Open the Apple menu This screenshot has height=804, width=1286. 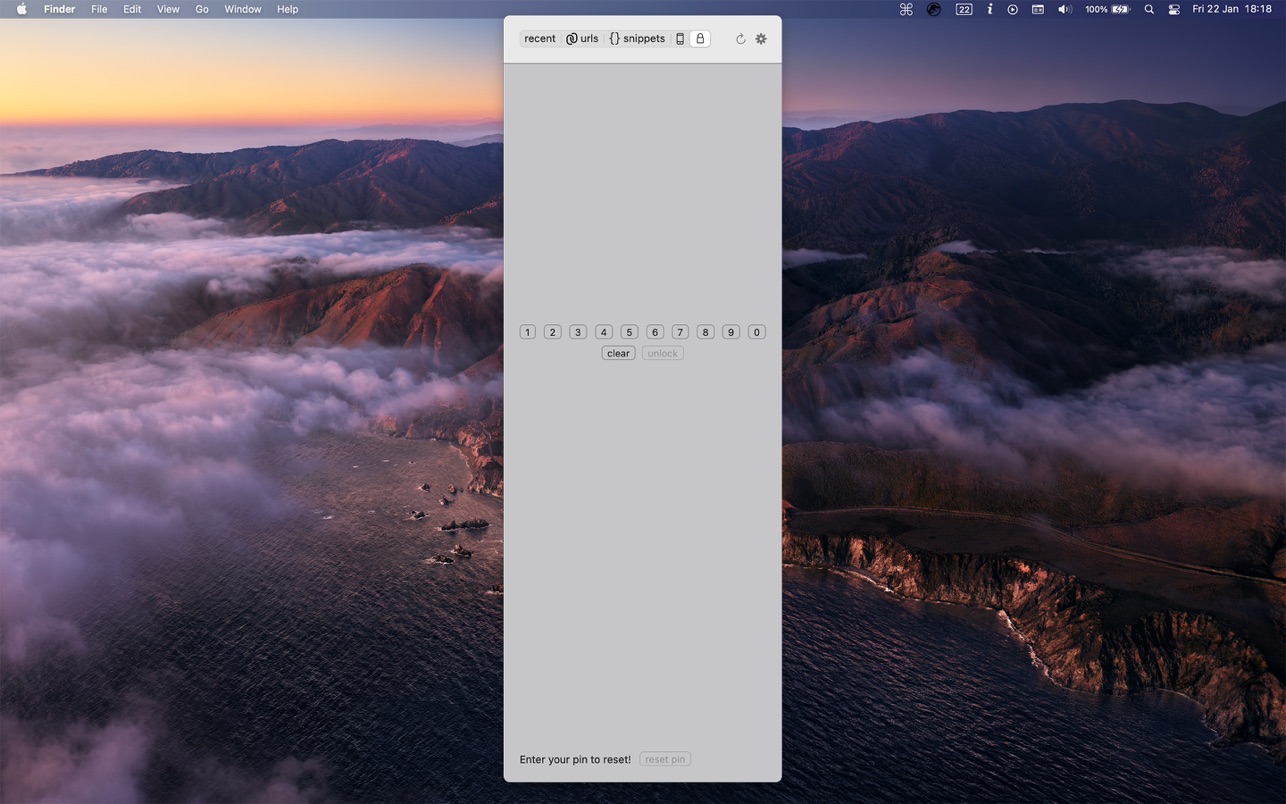(x=22, y=9)
